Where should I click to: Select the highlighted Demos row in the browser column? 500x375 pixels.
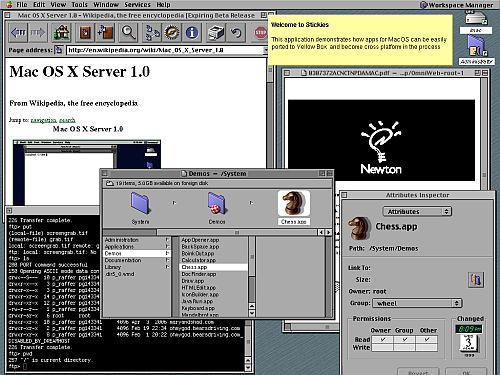point(137,254)
